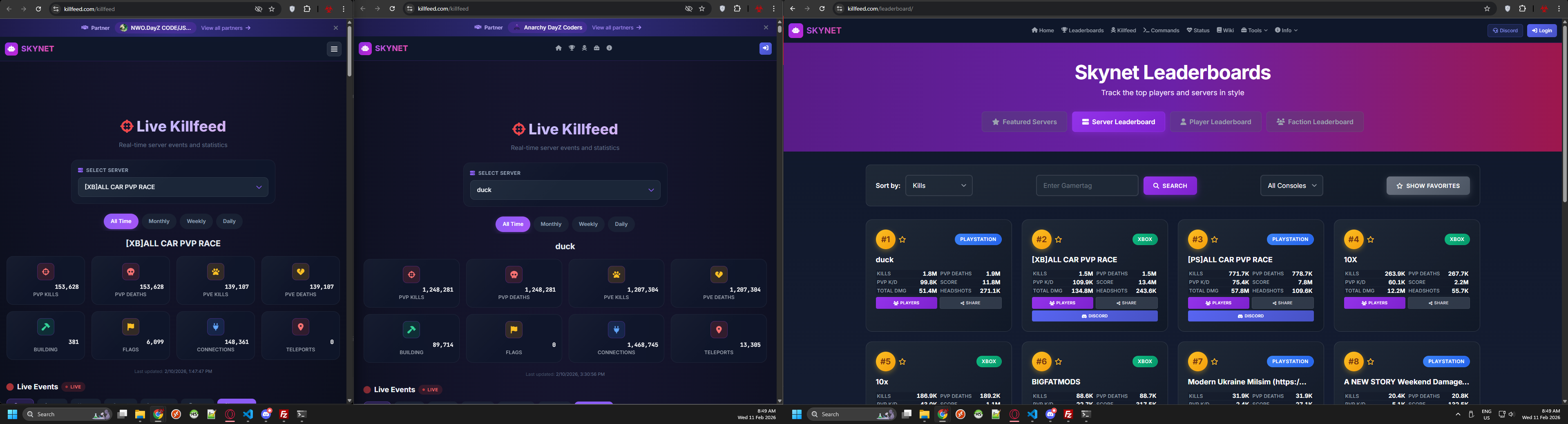Click the crossed-eye icon in the left window's address bar

(x=259, y=9)
